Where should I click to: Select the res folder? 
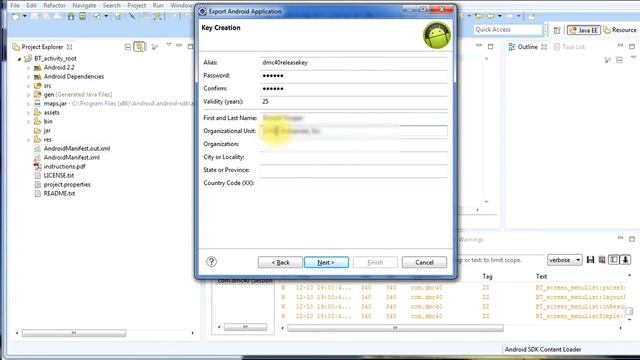click(x=47, y=140)
